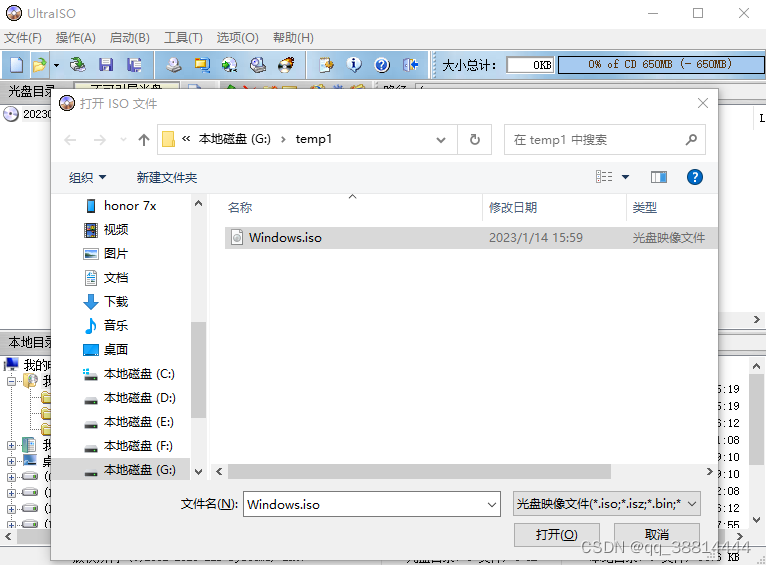
Task: Open 桌面 in the sidebar
Action: point(106,350)
